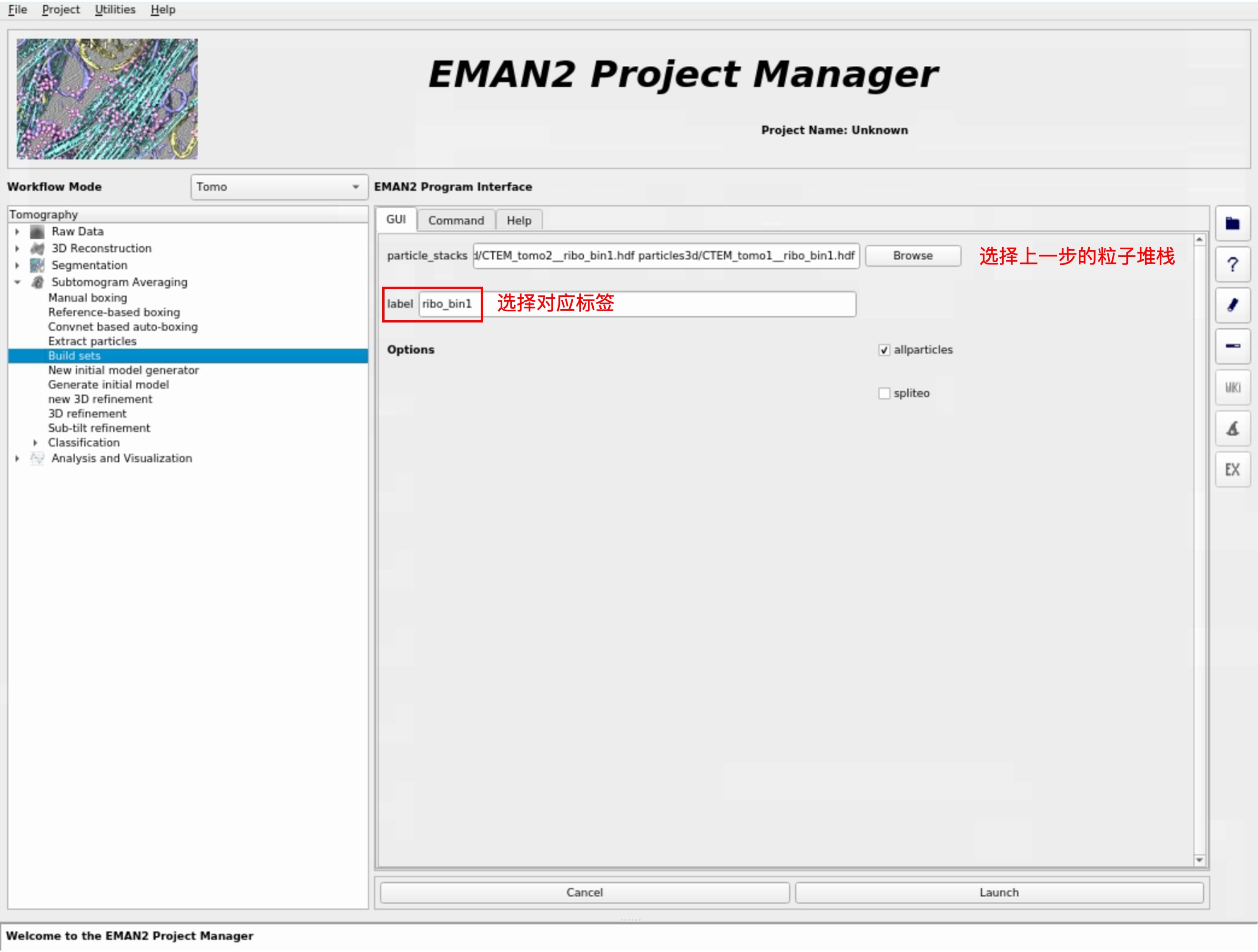Select Extract particles in the tree

tap(92, 342)
